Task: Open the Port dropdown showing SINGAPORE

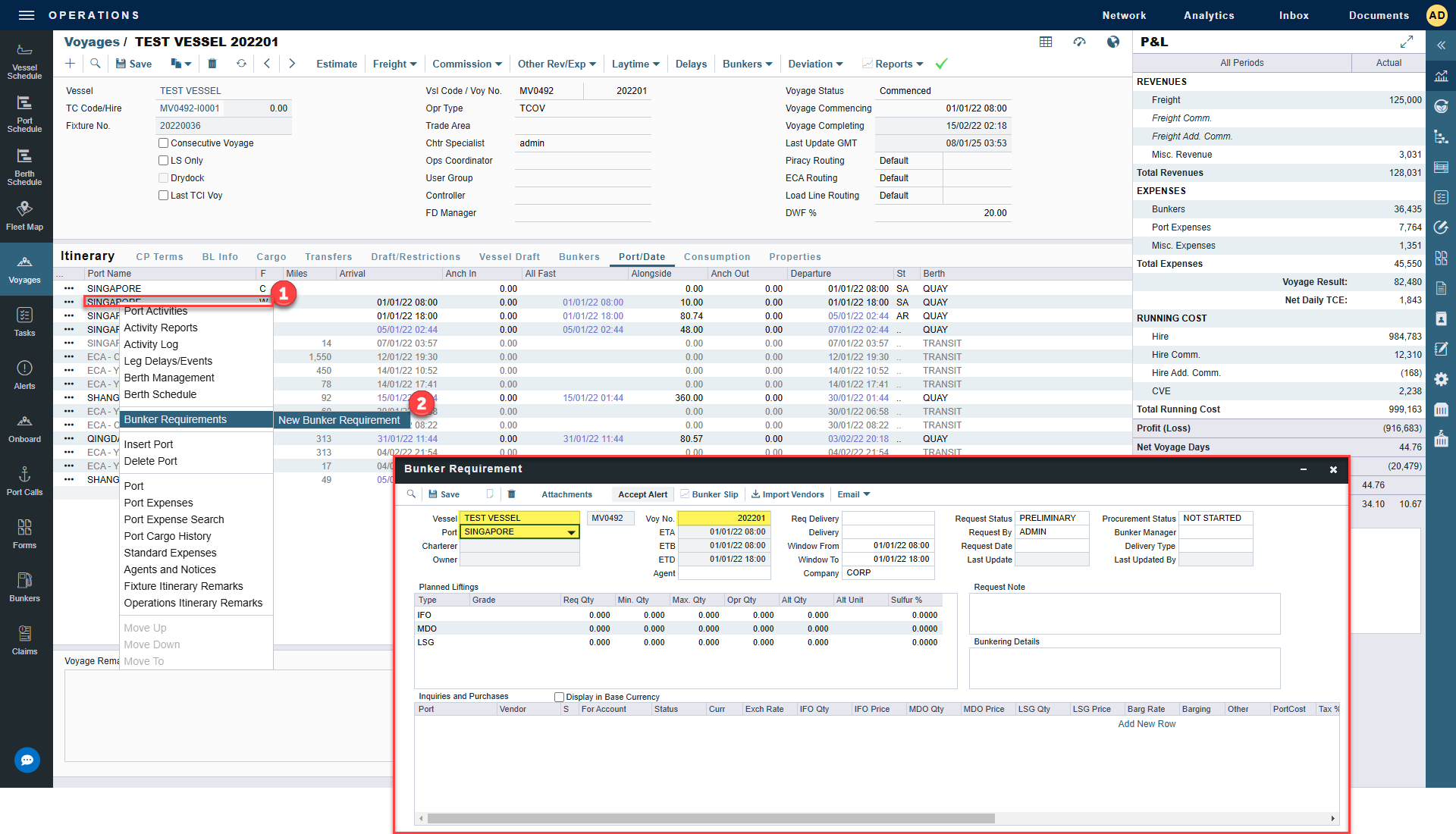Action: coord(571,532)
